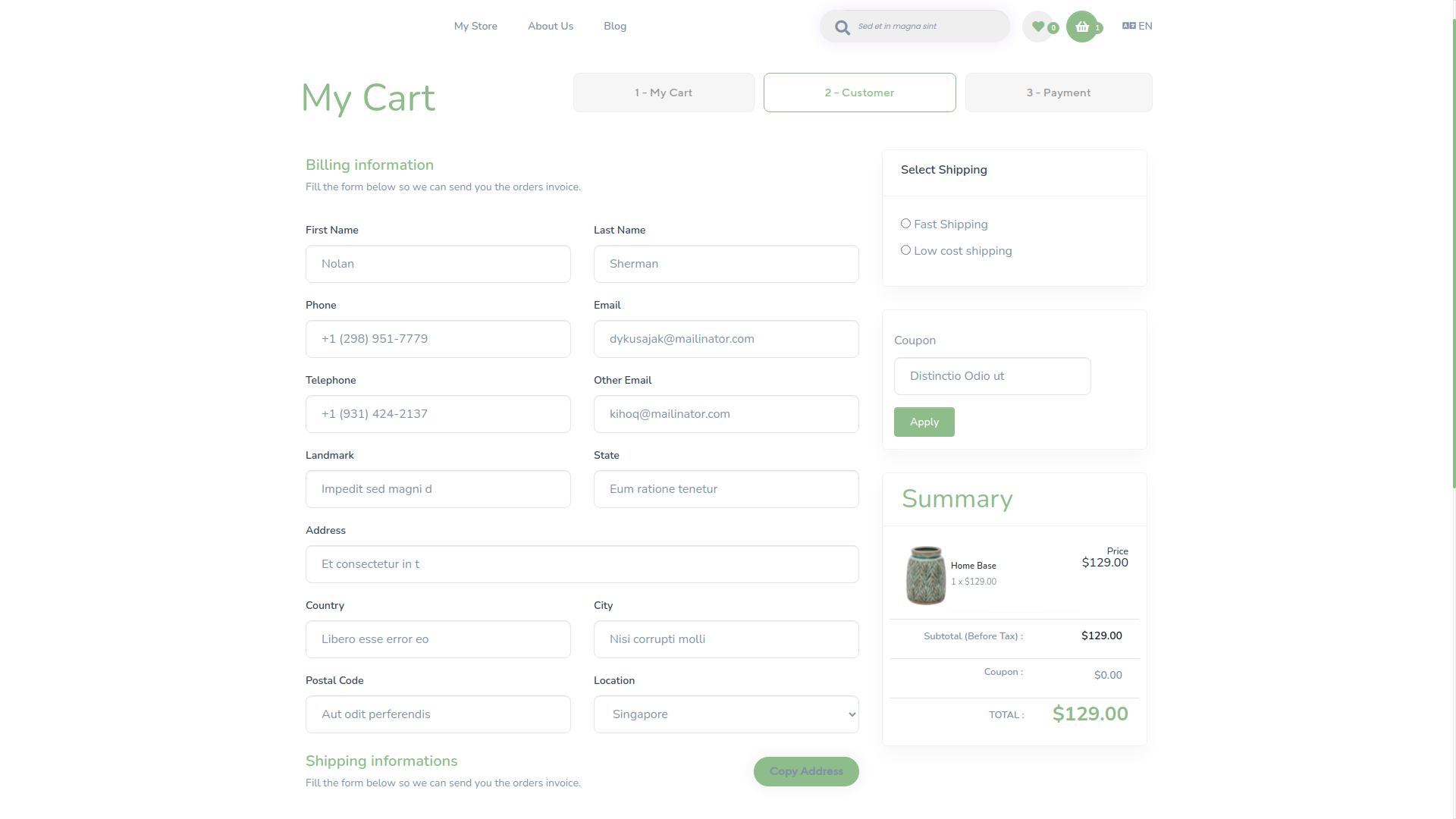Go to the 1 - My Cart step tab
Image resolution: width=1456 pixels, height=819 pixels.
pyautogui.click(x=664, y=93)
